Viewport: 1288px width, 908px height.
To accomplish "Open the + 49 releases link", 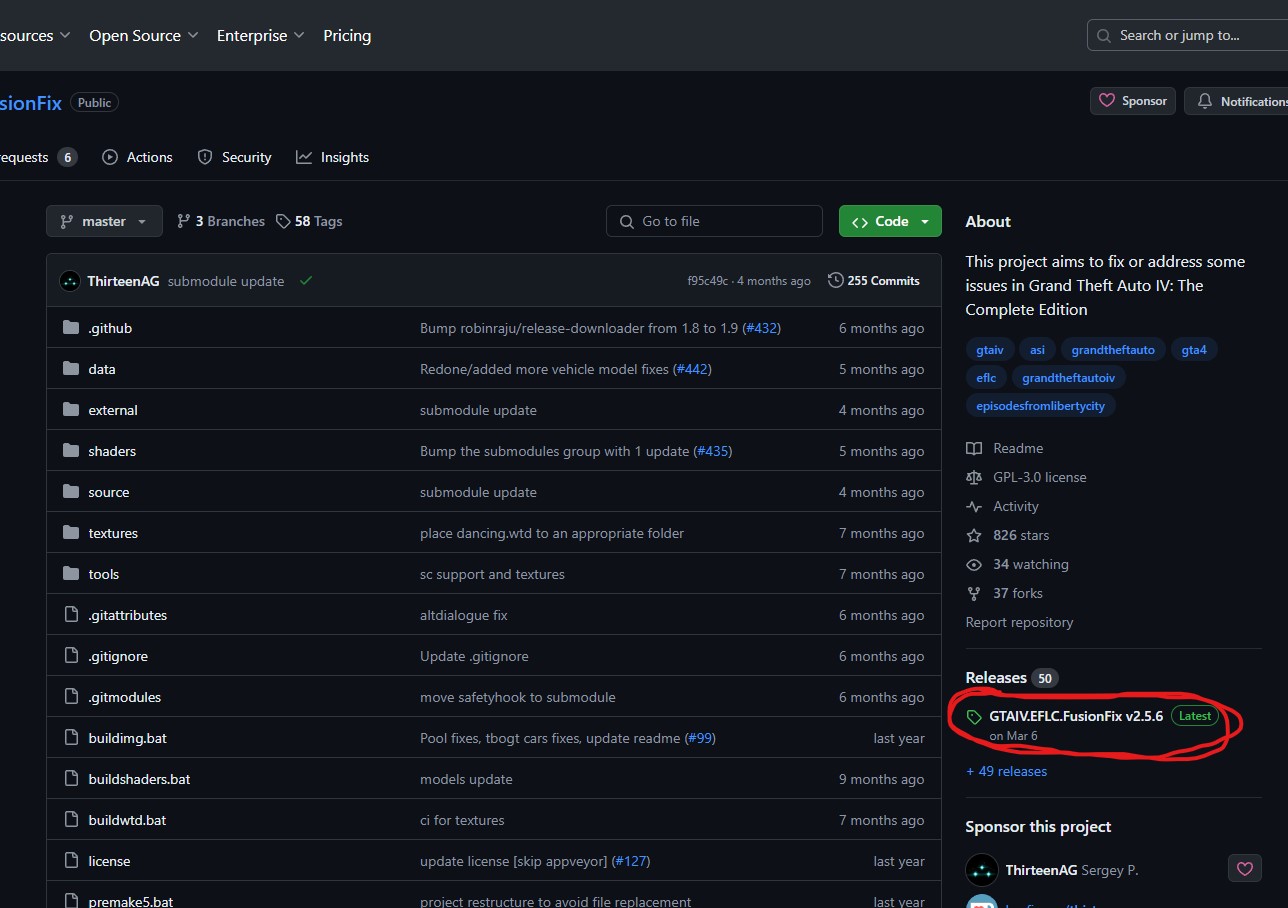I will tap(1007, 771).
